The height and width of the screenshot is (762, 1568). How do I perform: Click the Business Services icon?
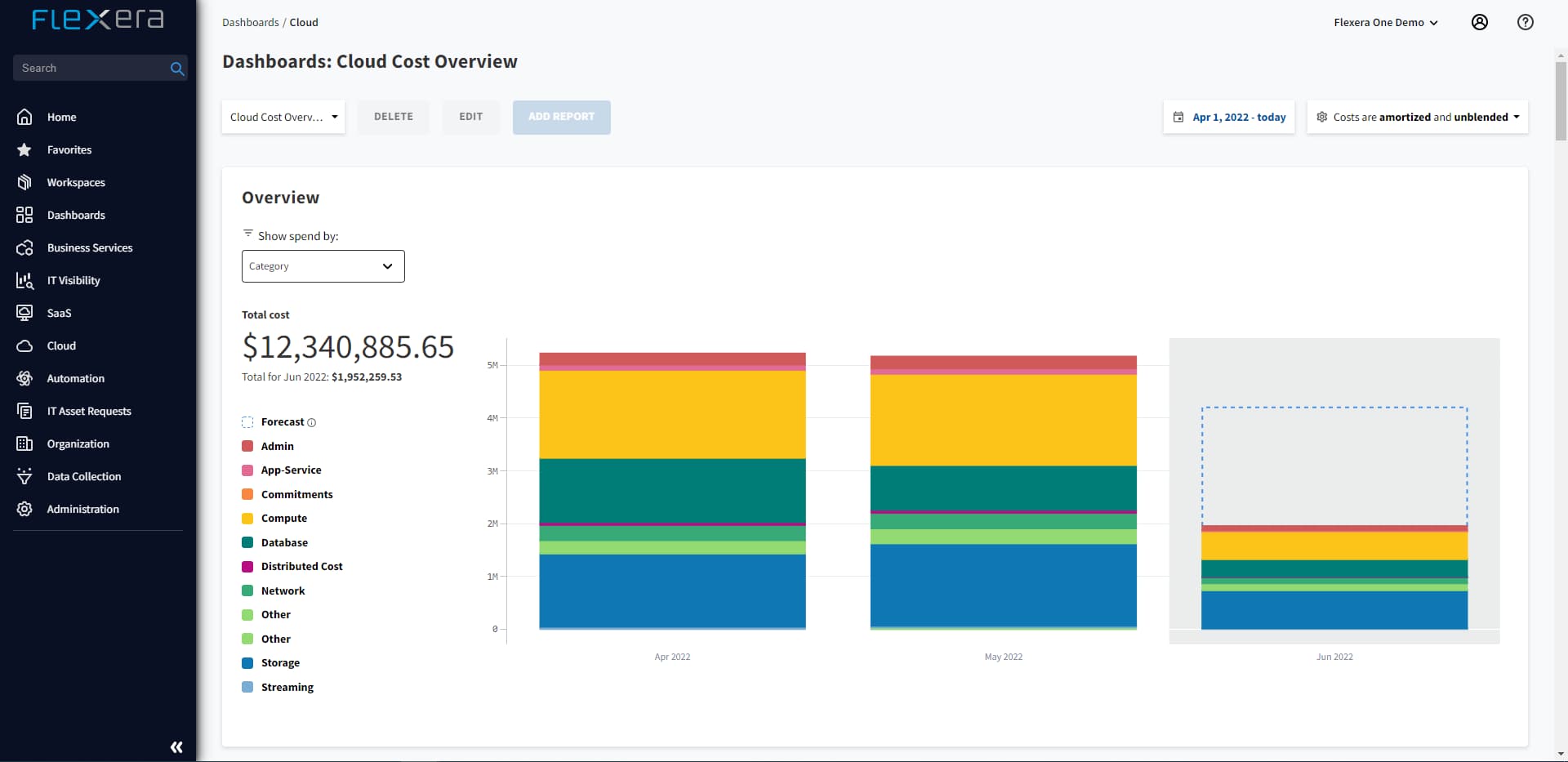pos(24,247)
